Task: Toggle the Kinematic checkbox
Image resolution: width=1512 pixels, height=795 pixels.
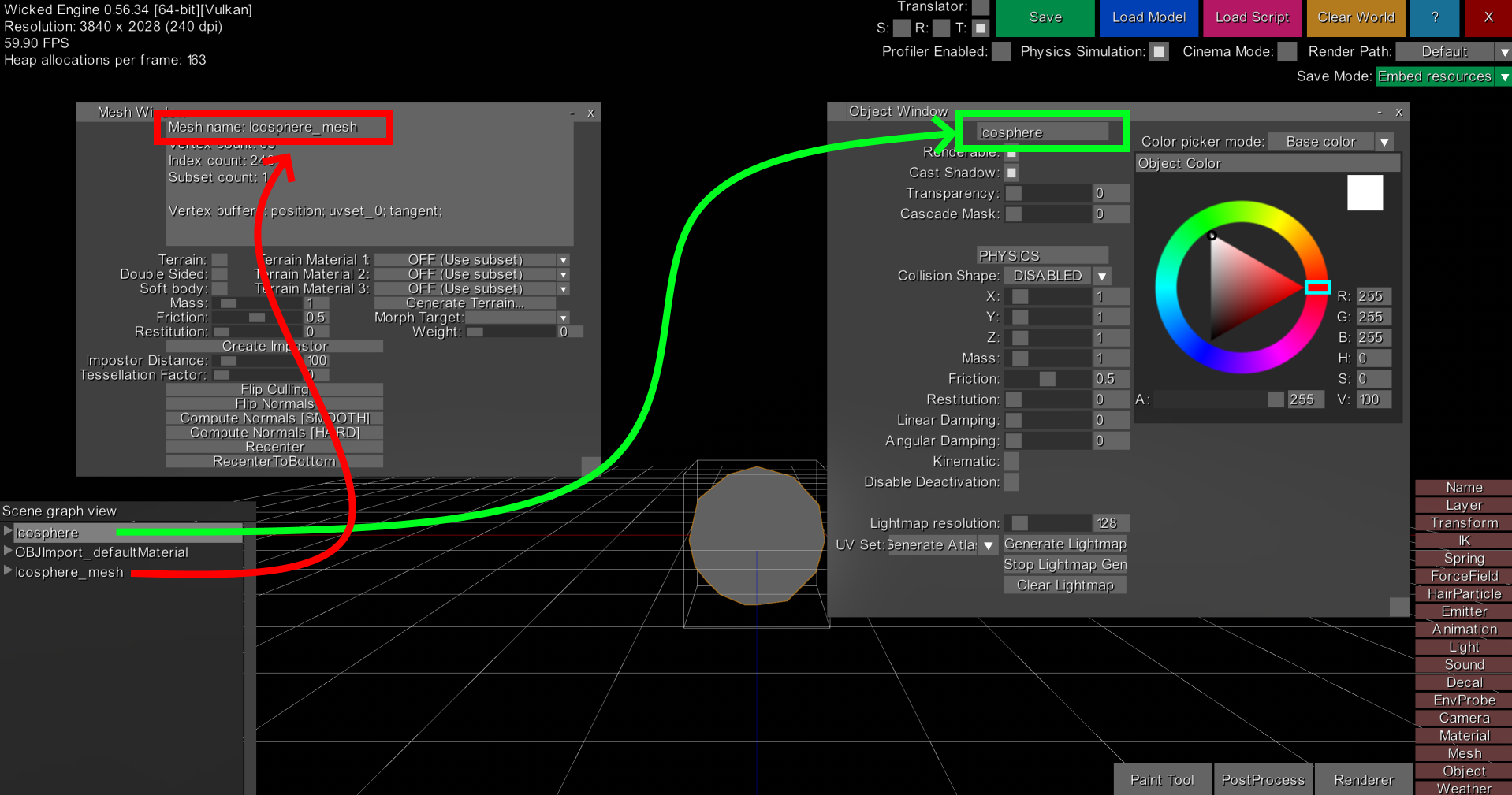Action: 1011,461
